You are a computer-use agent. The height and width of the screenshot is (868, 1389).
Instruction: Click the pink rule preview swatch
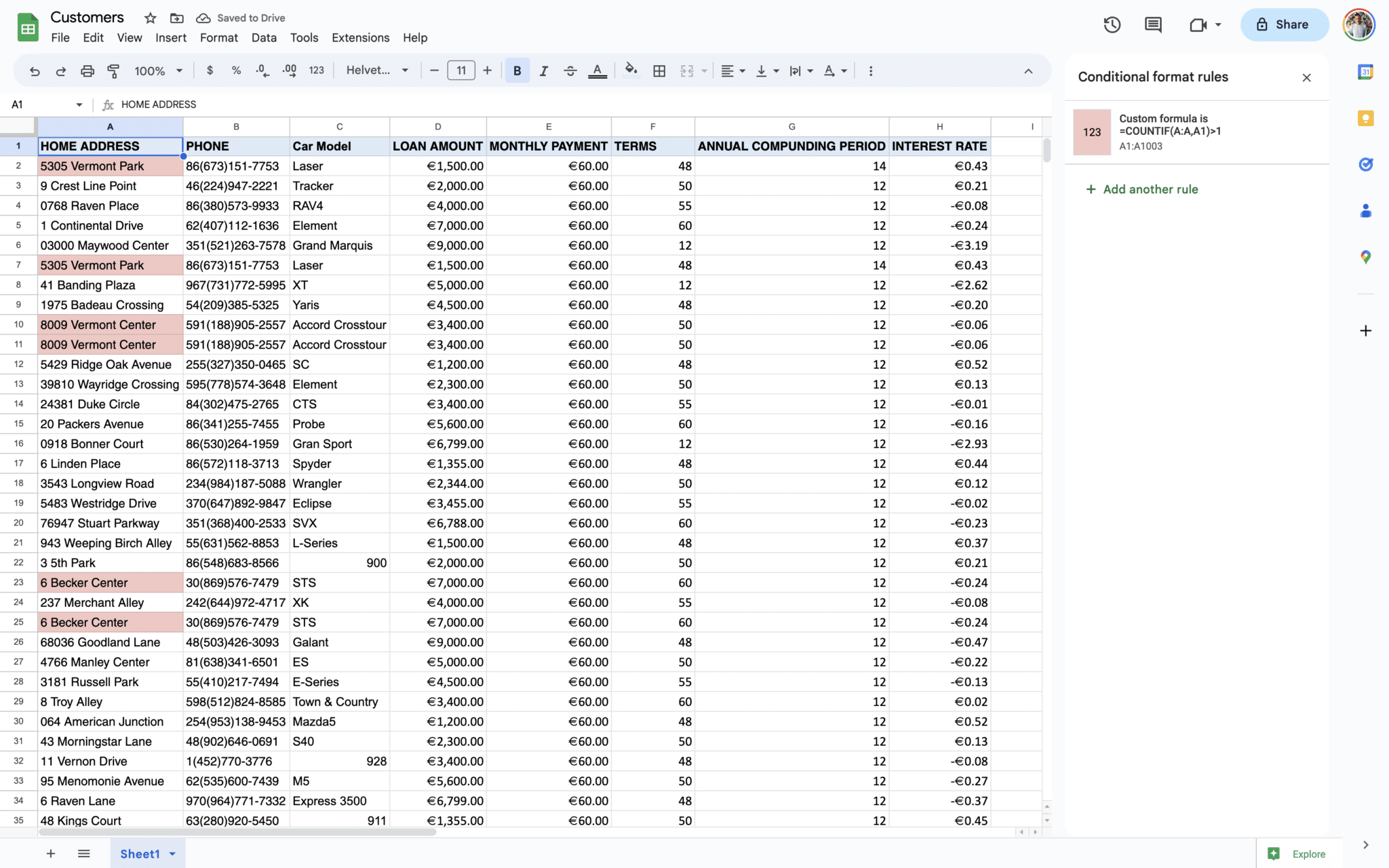pos(1091,132)
